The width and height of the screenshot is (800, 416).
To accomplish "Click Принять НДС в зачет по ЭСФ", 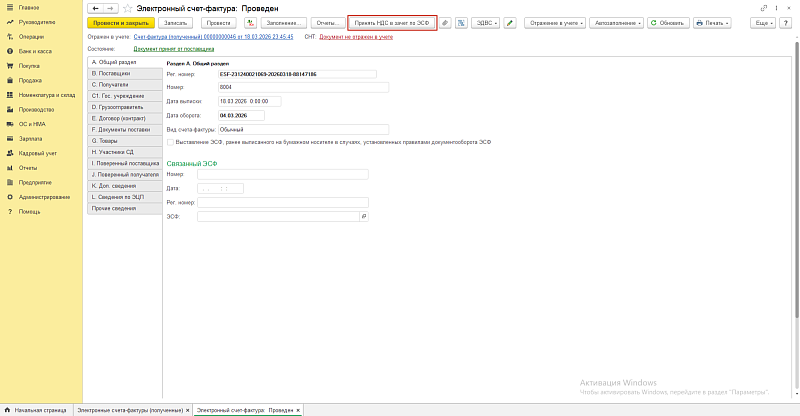I will coord(392,22).
